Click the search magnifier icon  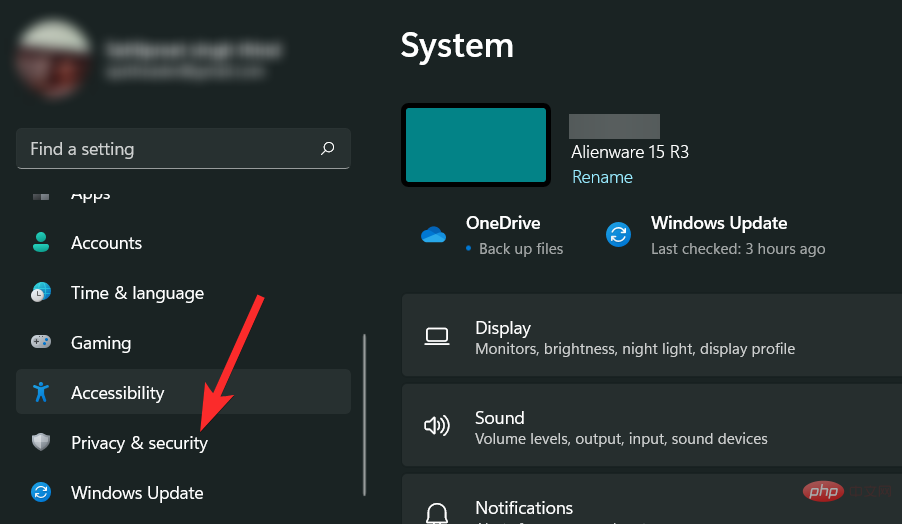(x=327, y=148)
